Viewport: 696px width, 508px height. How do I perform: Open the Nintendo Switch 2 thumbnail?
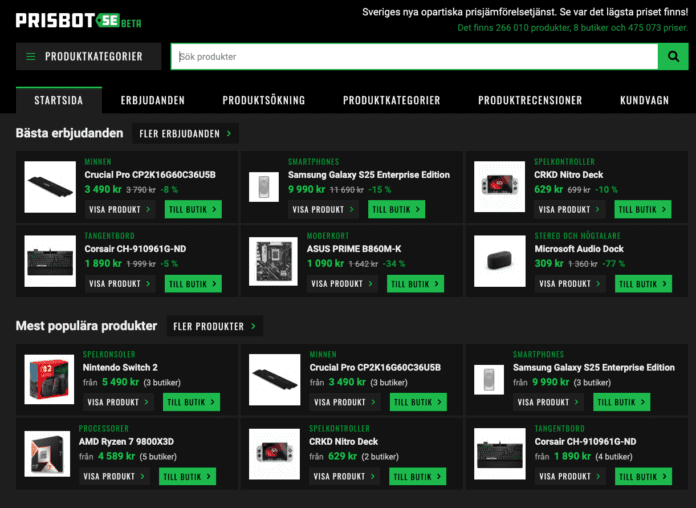pyautogui.click(x=49, y=379)
